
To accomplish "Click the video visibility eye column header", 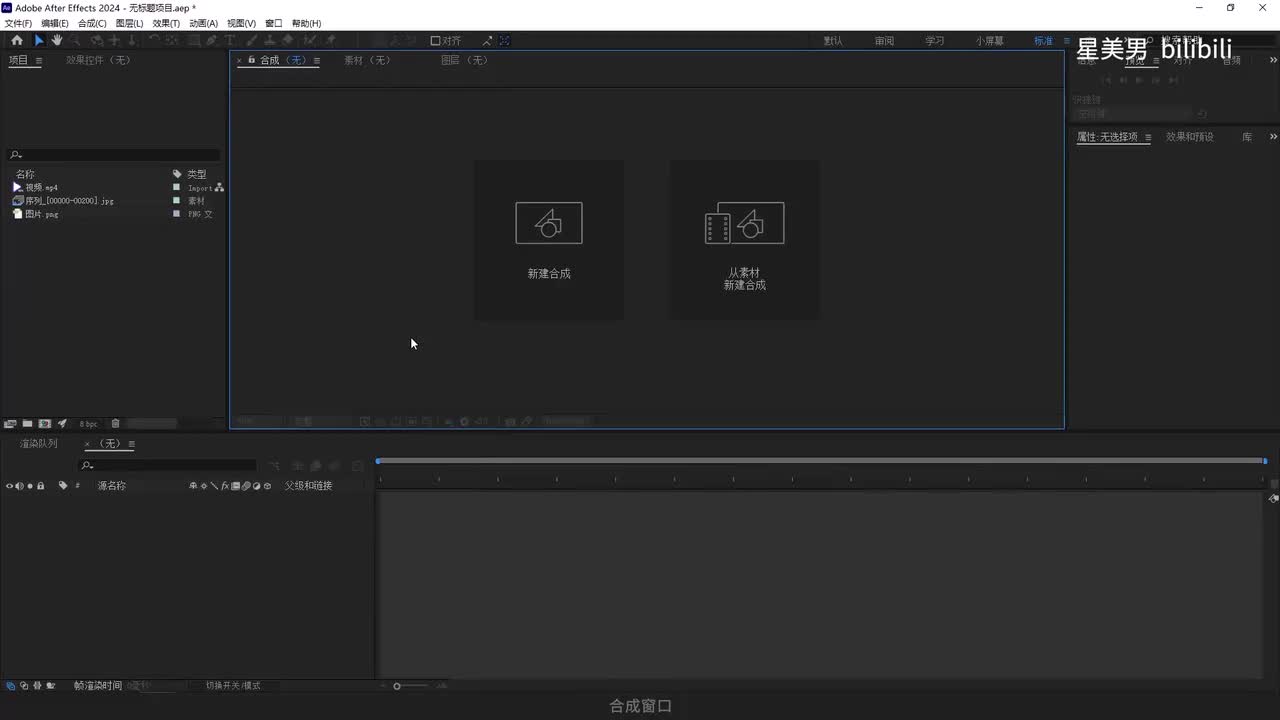I will click(x=9, y=486).
